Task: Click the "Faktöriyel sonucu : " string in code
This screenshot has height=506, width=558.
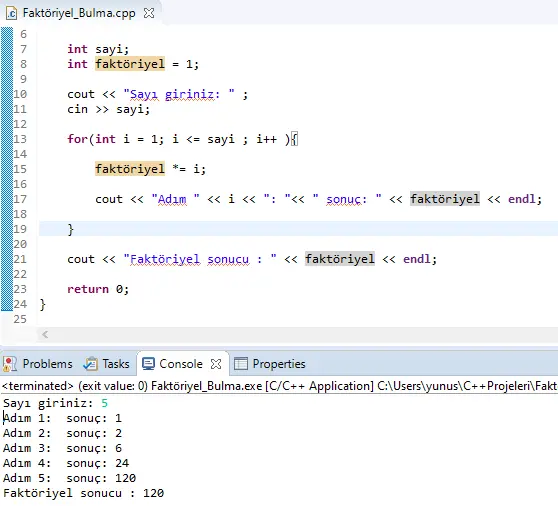Action: point(200,259)
